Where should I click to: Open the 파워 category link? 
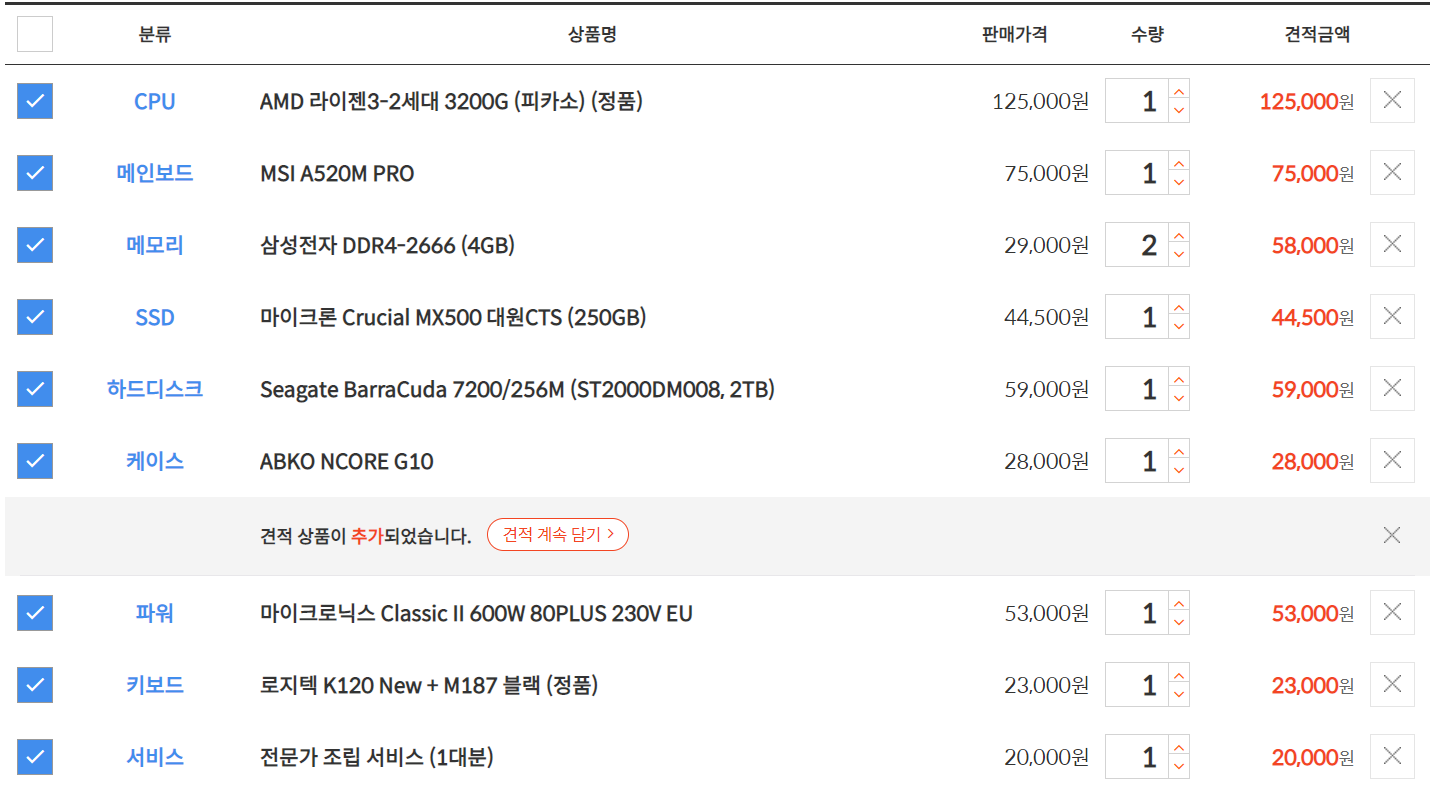155,613
